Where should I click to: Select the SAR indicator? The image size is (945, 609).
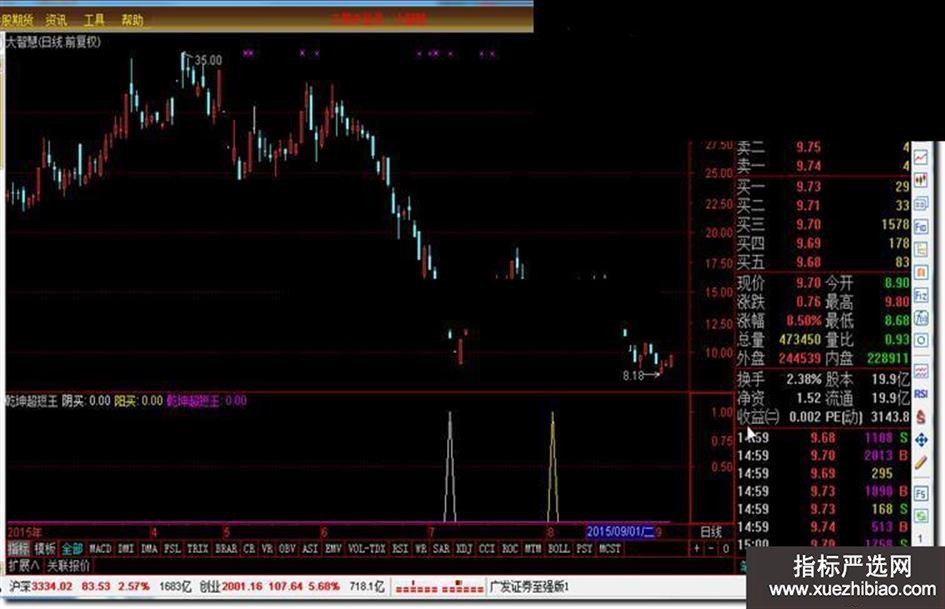click(441, 549)
